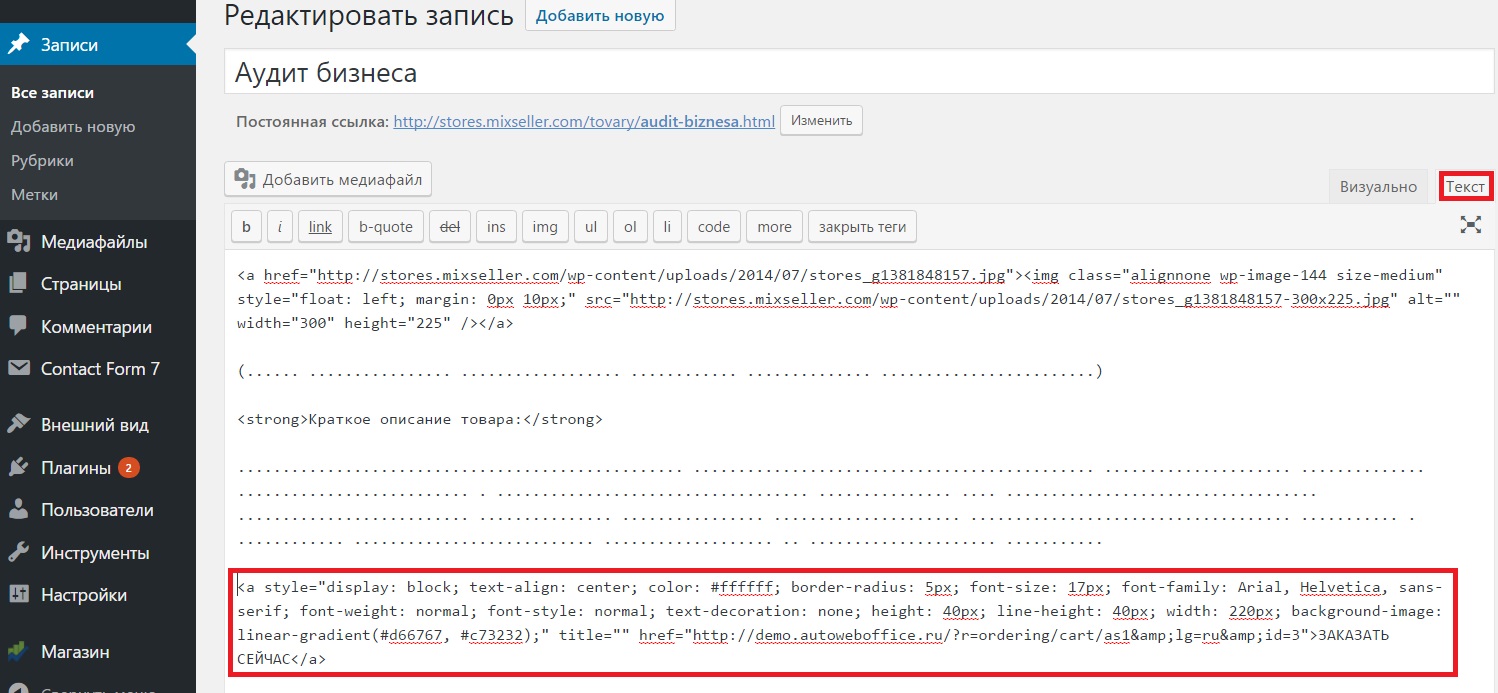Click the Users icon in sidebar
The height and width of the screenshot is (693, 1498).
pyautogui.click(x=18, y=510)
